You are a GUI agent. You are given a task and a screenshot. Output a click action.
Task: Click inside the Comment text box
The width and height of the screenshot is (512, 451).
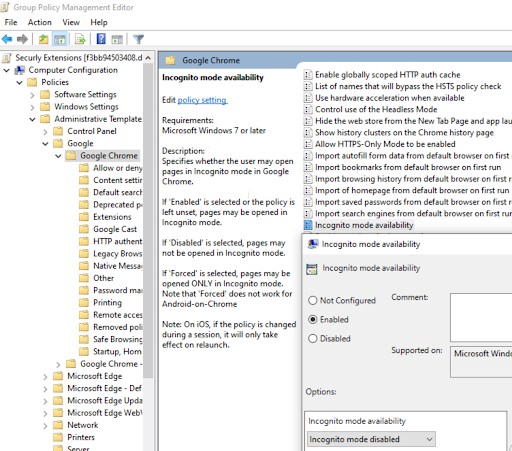[x=481, y=317]
